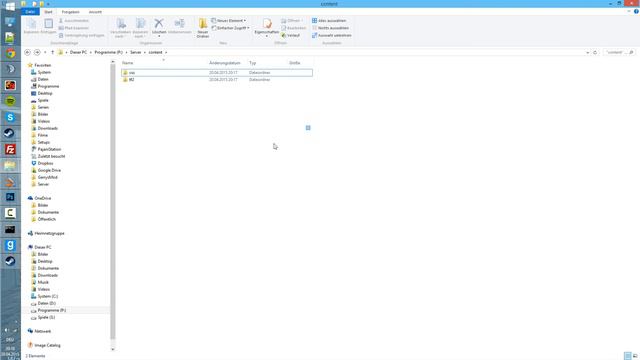Click the Einfügen clipboard icon
The height and width of the screenshot is (360, 640).
point(49,24)
